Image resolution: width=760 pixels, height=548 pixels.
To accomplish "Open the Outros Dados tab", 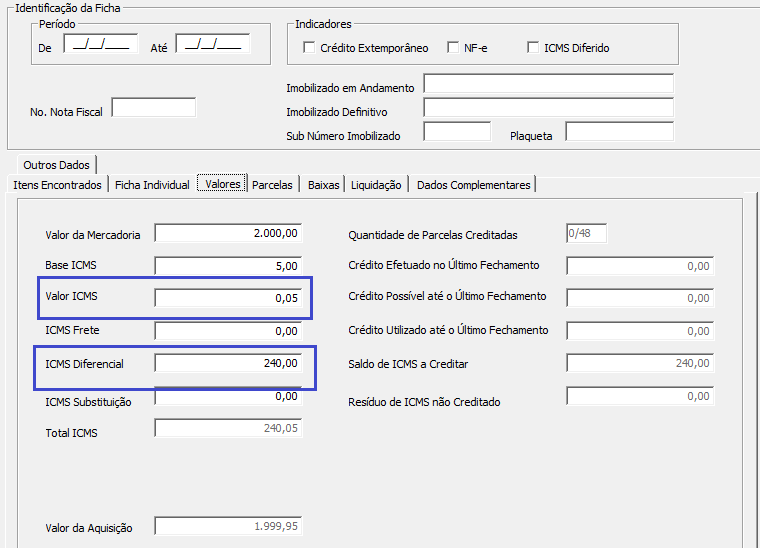I will (x=56, y=165).
